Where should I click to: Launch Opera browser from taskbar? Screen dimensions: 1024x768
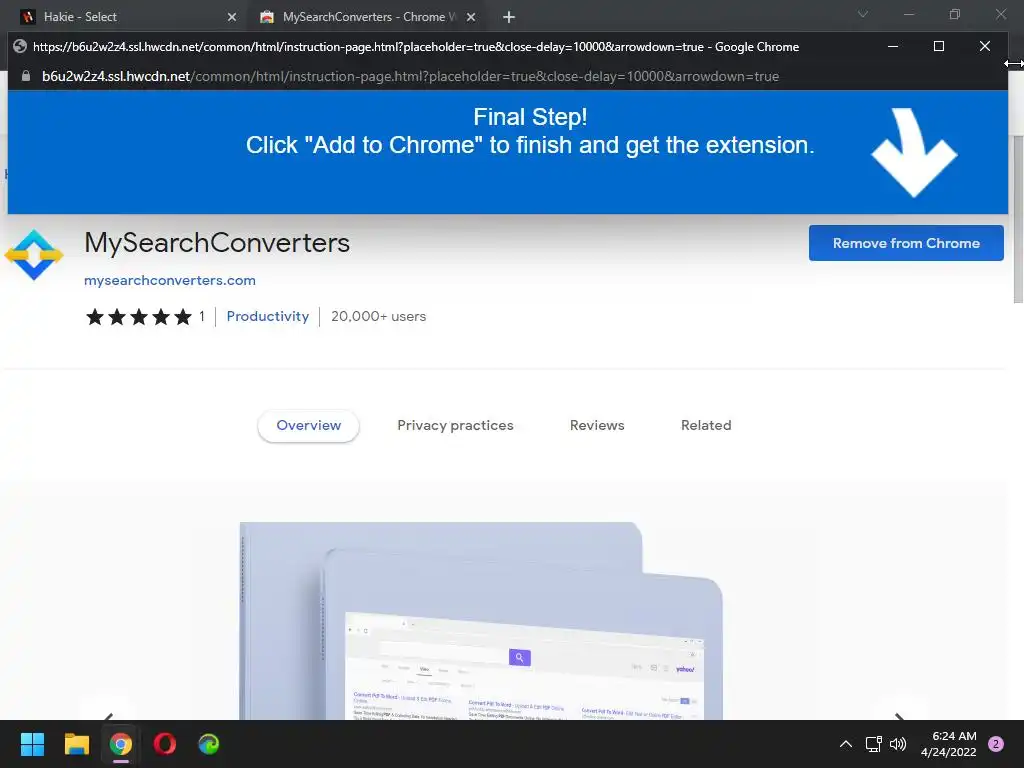click(x=165, y=744)
